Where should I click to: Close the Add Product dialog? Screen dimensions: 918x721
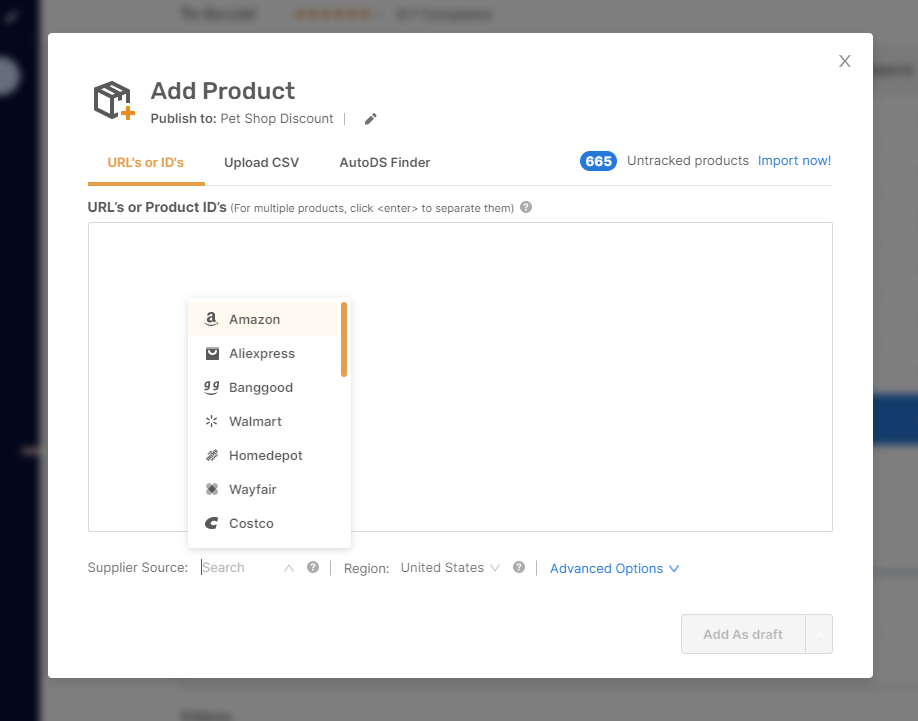click(x=844, y=61)
